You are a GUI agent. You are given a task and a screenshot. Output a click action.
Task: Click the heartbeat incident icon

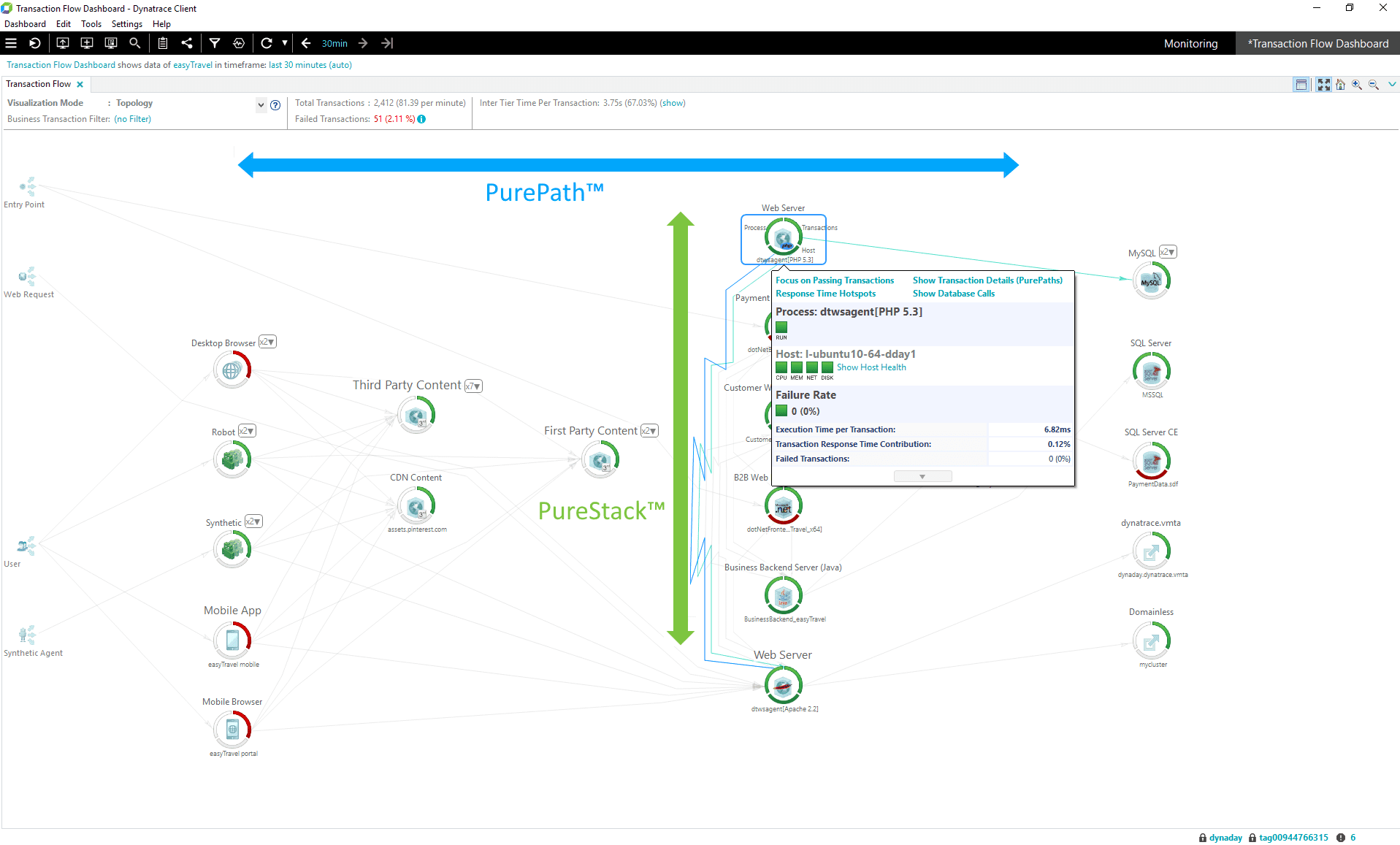tap(239, 43)
